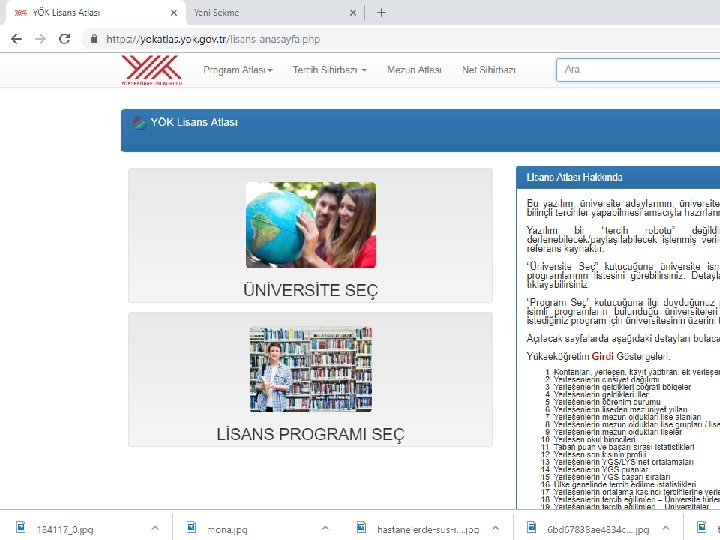Open downloaded 6bd57838ae4834c file

pyautogui.click(x=598, y=529)
